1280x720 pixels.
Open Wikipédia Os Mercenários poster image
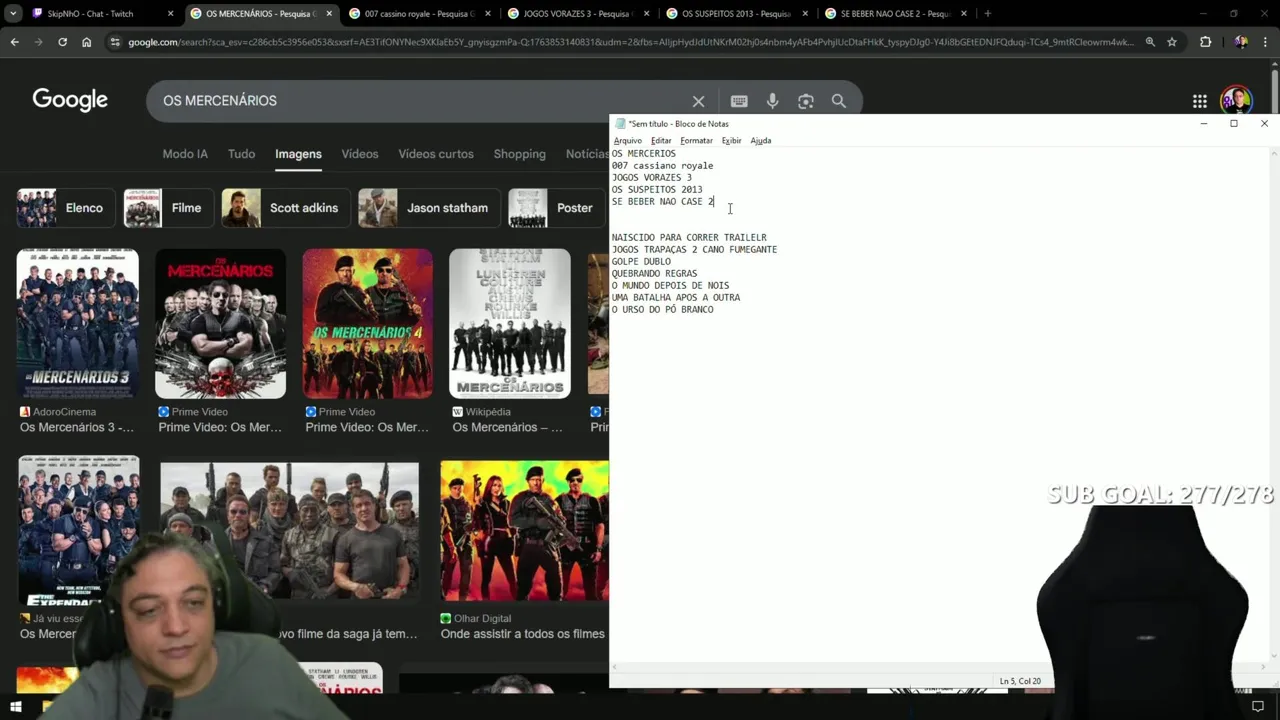510,324
